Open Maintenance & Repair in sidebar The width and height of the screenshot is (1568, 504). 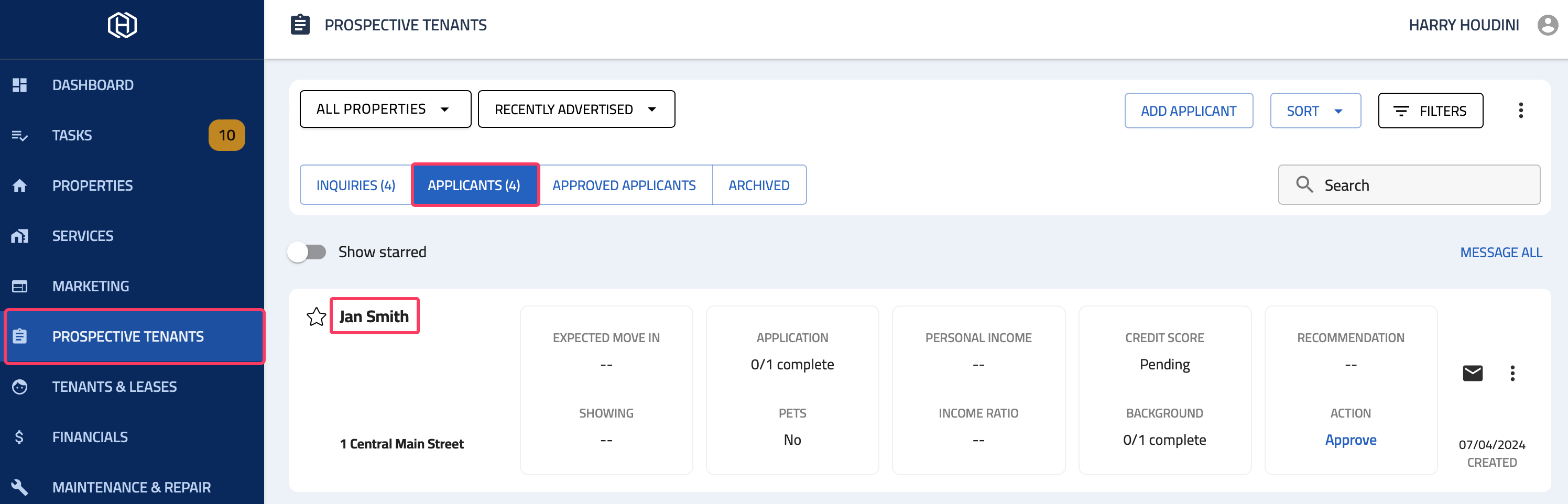tap(132, 488)
